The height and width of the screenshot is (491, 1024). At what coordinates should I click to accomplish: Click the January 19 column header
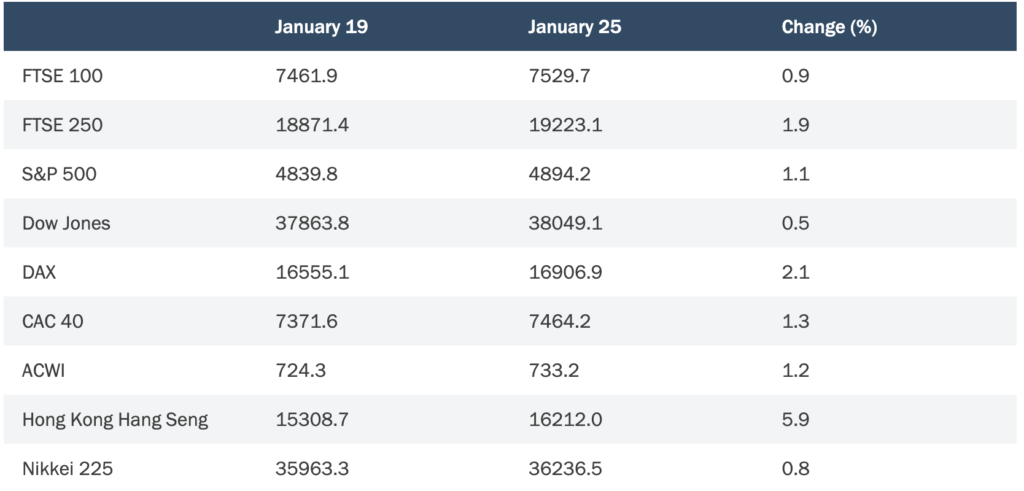(x=321, y=27)
